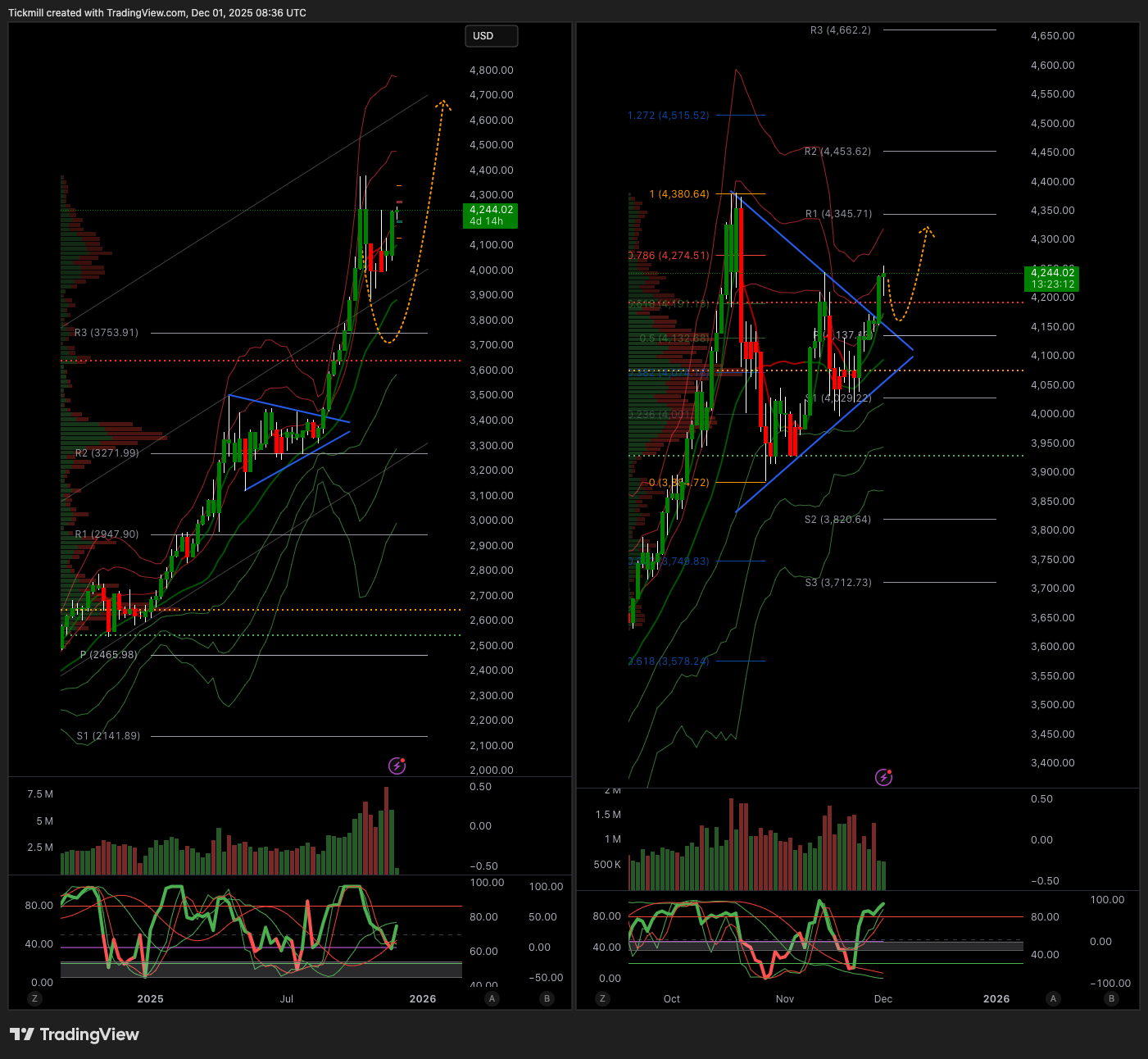Screen dimensions: 1148x1059
Task: Toggle auto scale A on right chart
Action: (1053, 998)
